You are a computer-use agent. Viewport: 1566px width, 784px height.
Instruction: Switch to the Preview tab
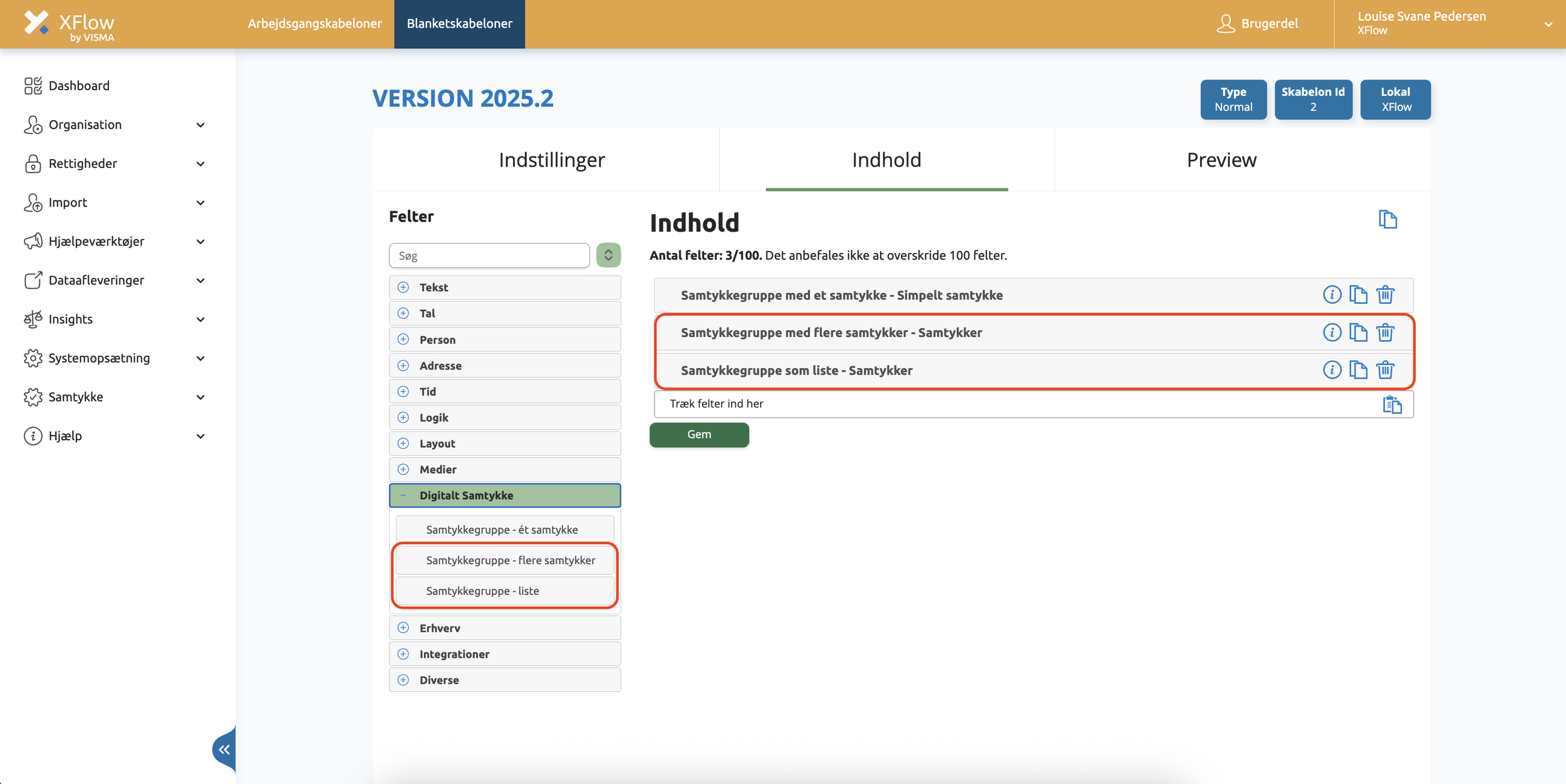pos(1221,160)
